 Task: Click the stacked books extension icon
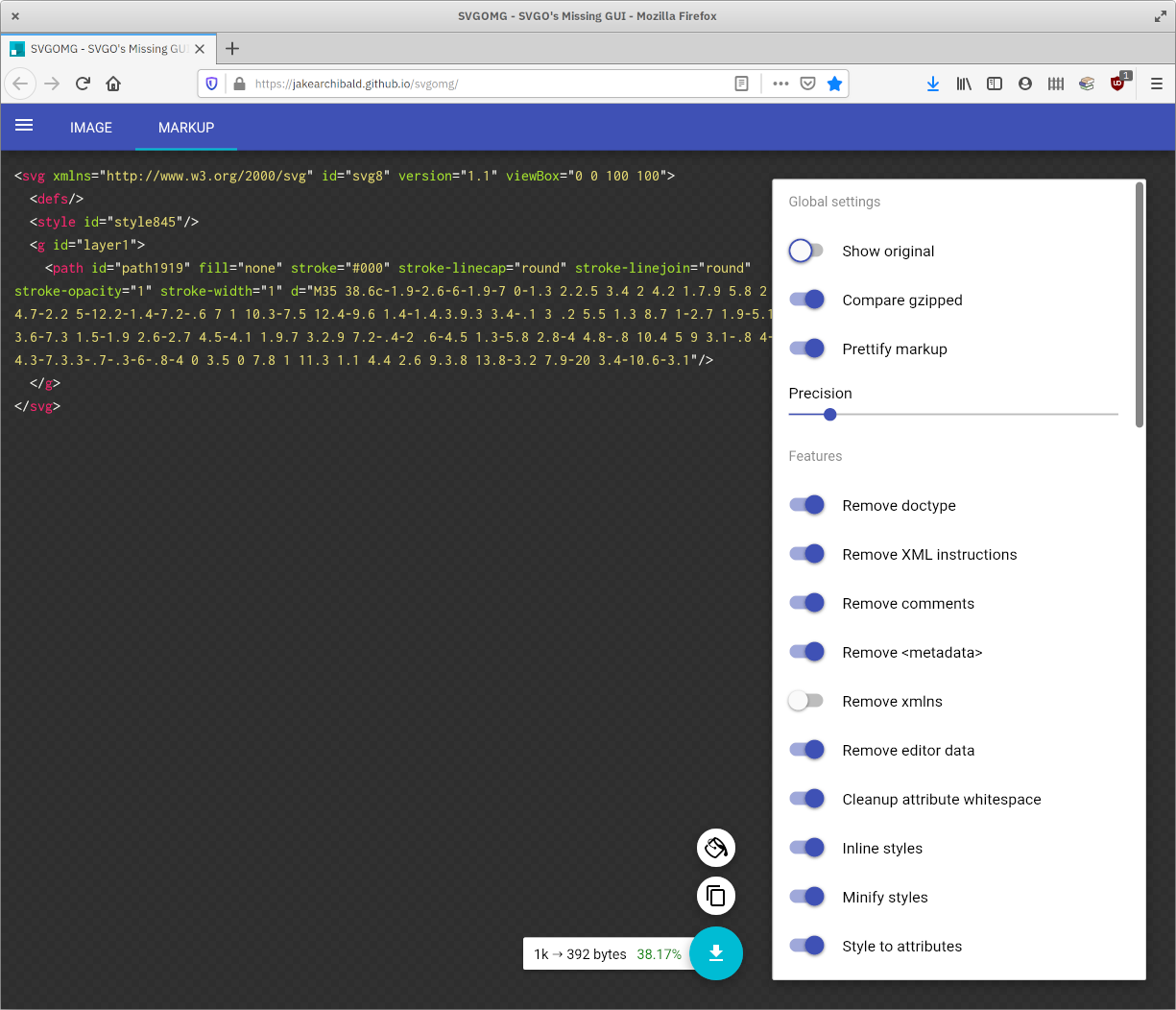(1087, 84)
